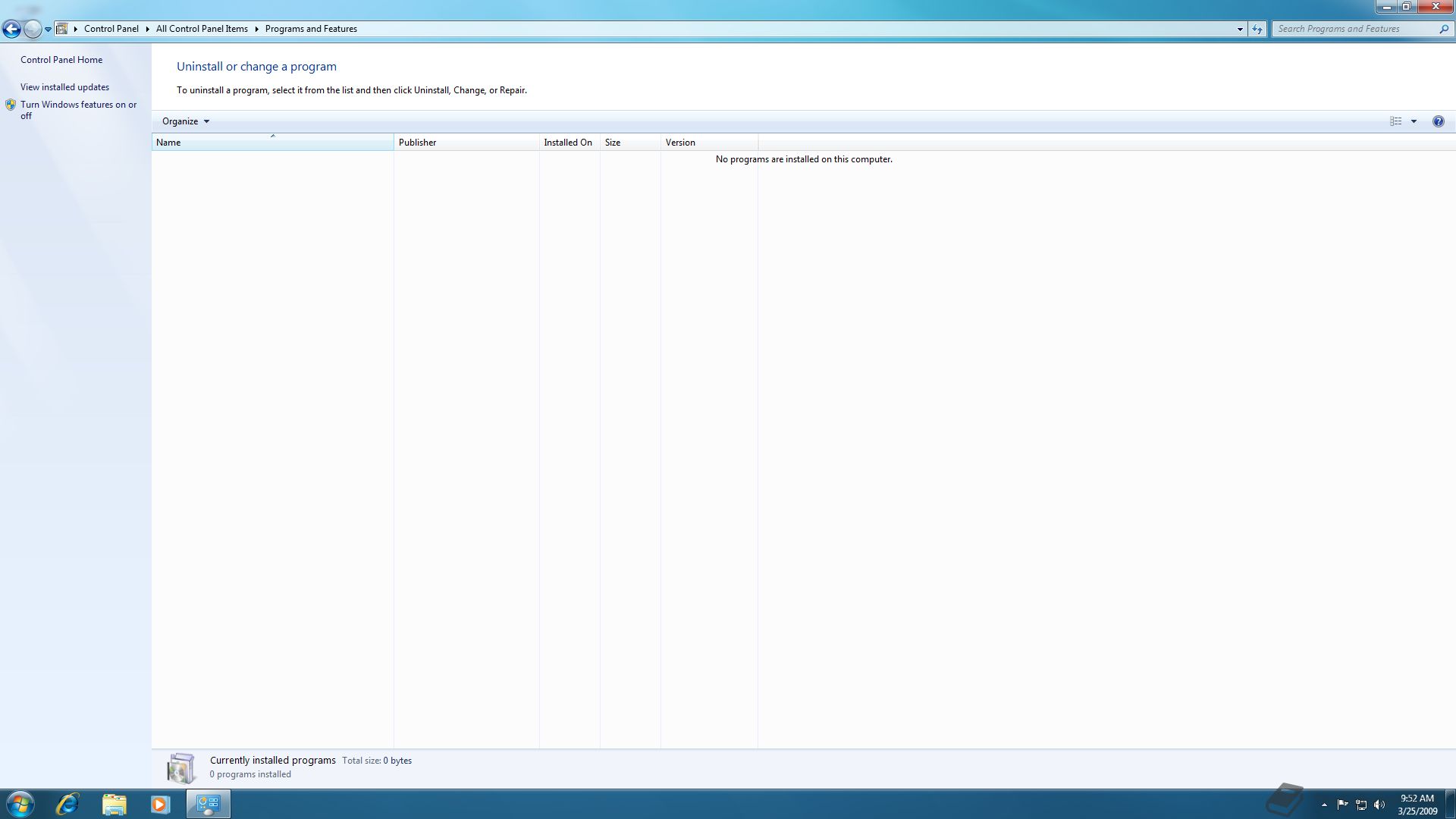Open All Control Panel Items breadcrumb
Image resolution: width=1456 pixels, height=819 pixels.
202,29
